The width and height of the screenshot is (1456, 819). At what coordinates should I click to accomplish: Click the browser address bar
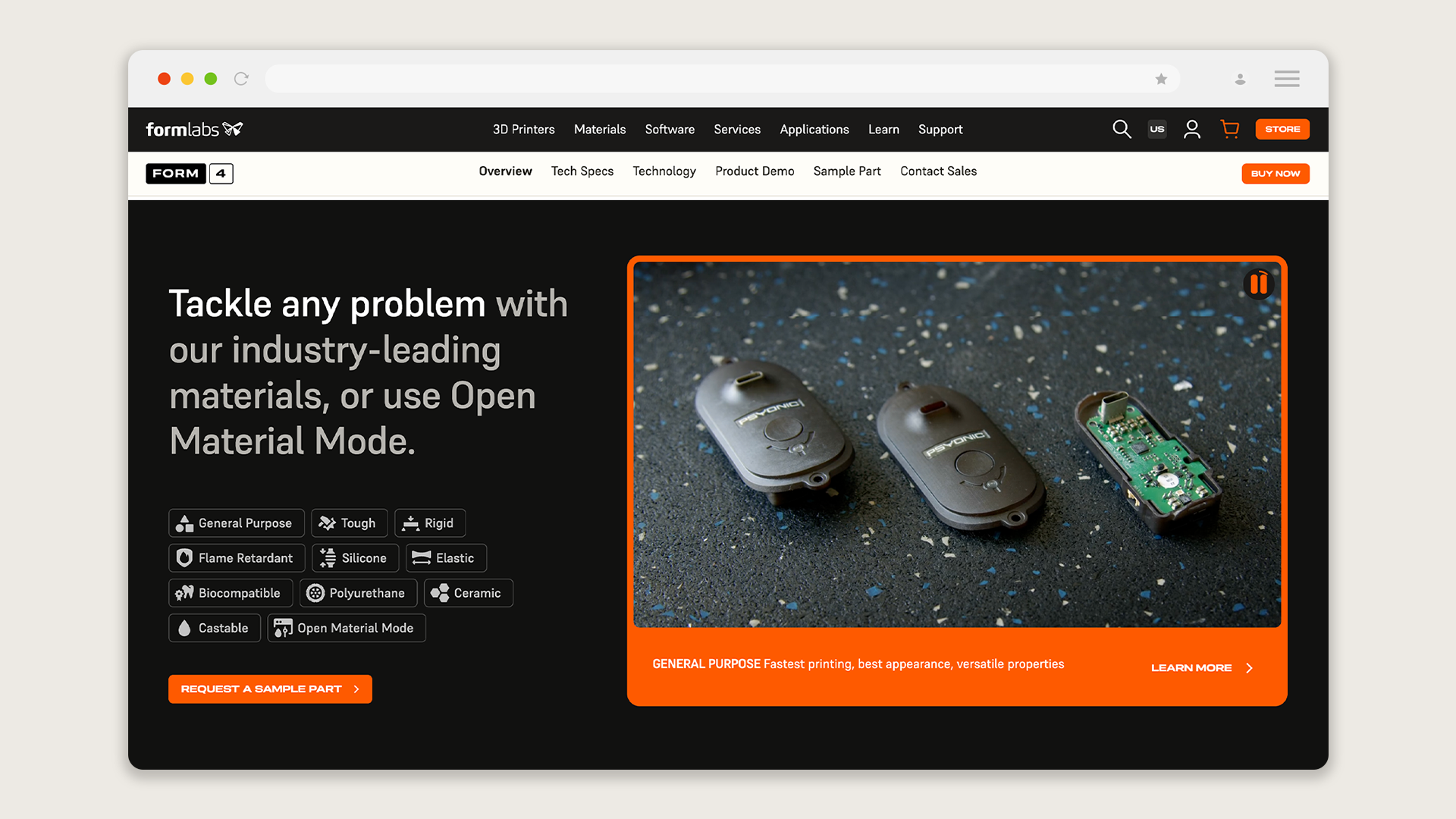(705, 79)
